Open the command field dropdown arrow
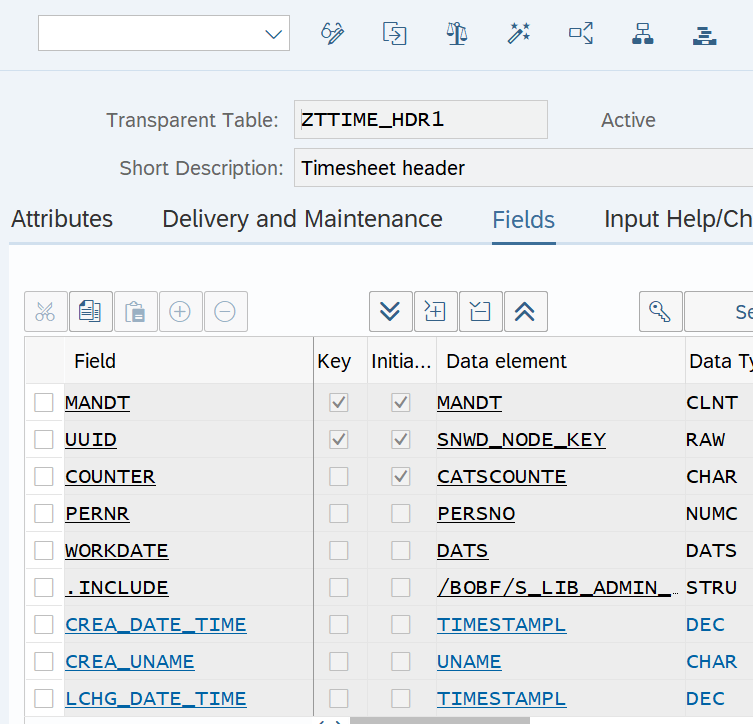 click(x=273, y=34)
